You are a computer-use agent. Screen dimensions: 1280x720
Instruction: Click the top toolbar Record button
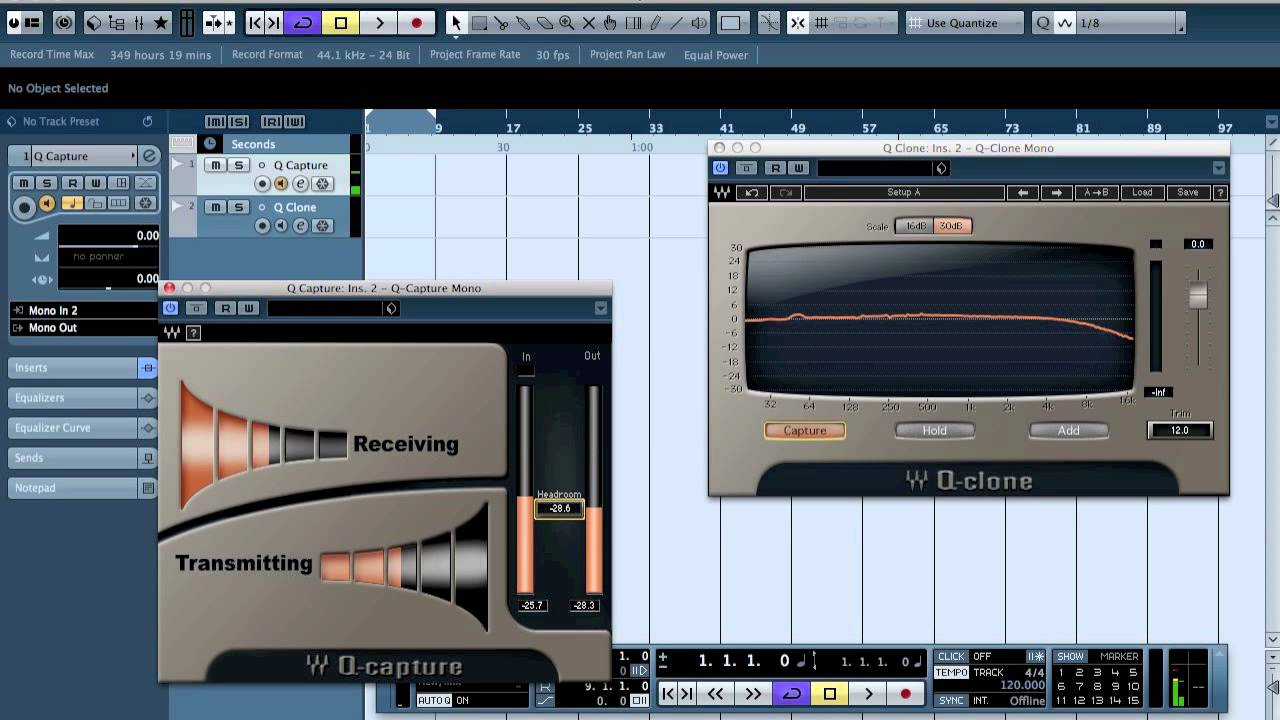coord(417,23)
